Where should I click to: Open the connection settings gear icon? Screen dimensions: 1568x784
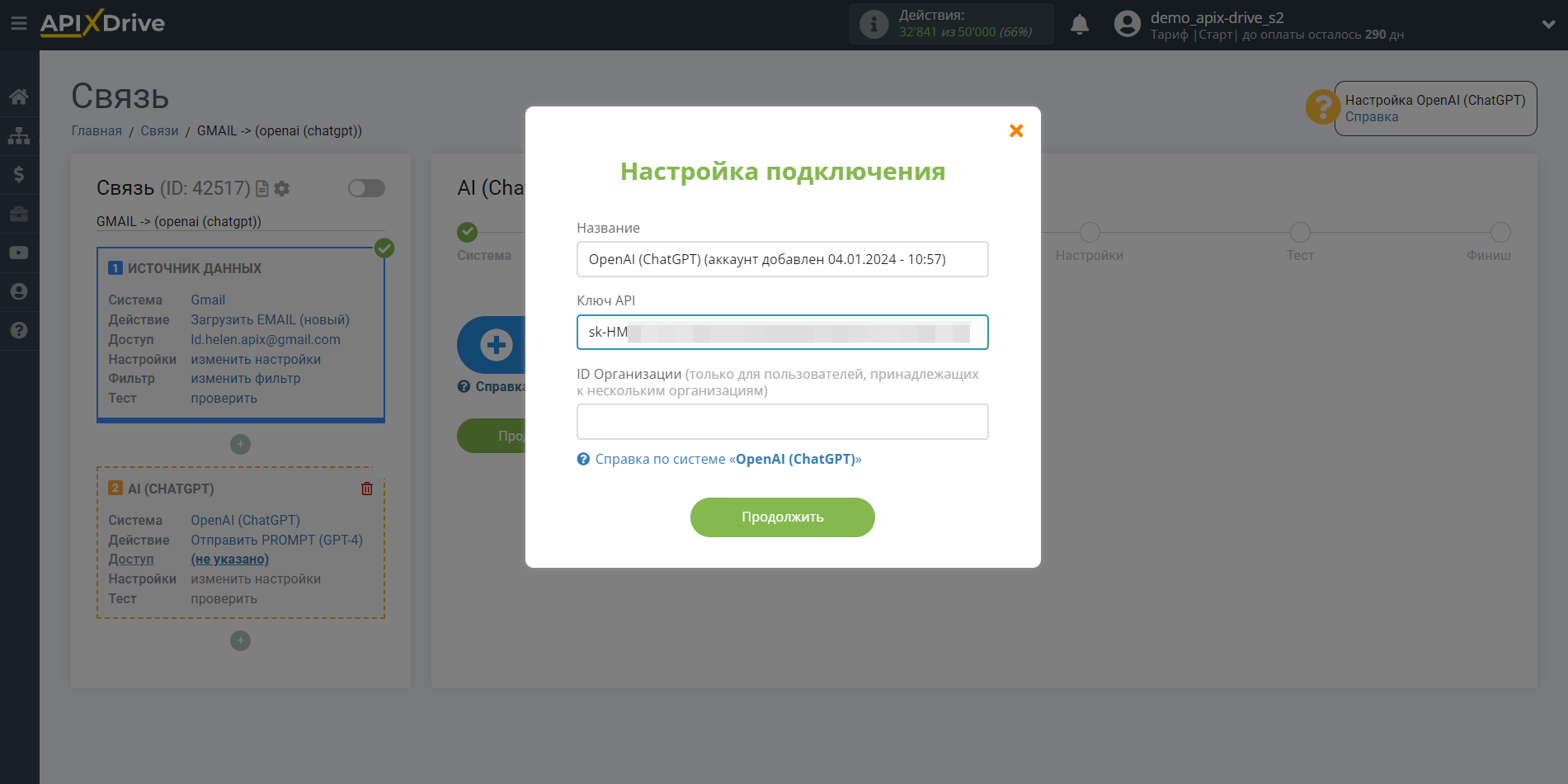282,189
